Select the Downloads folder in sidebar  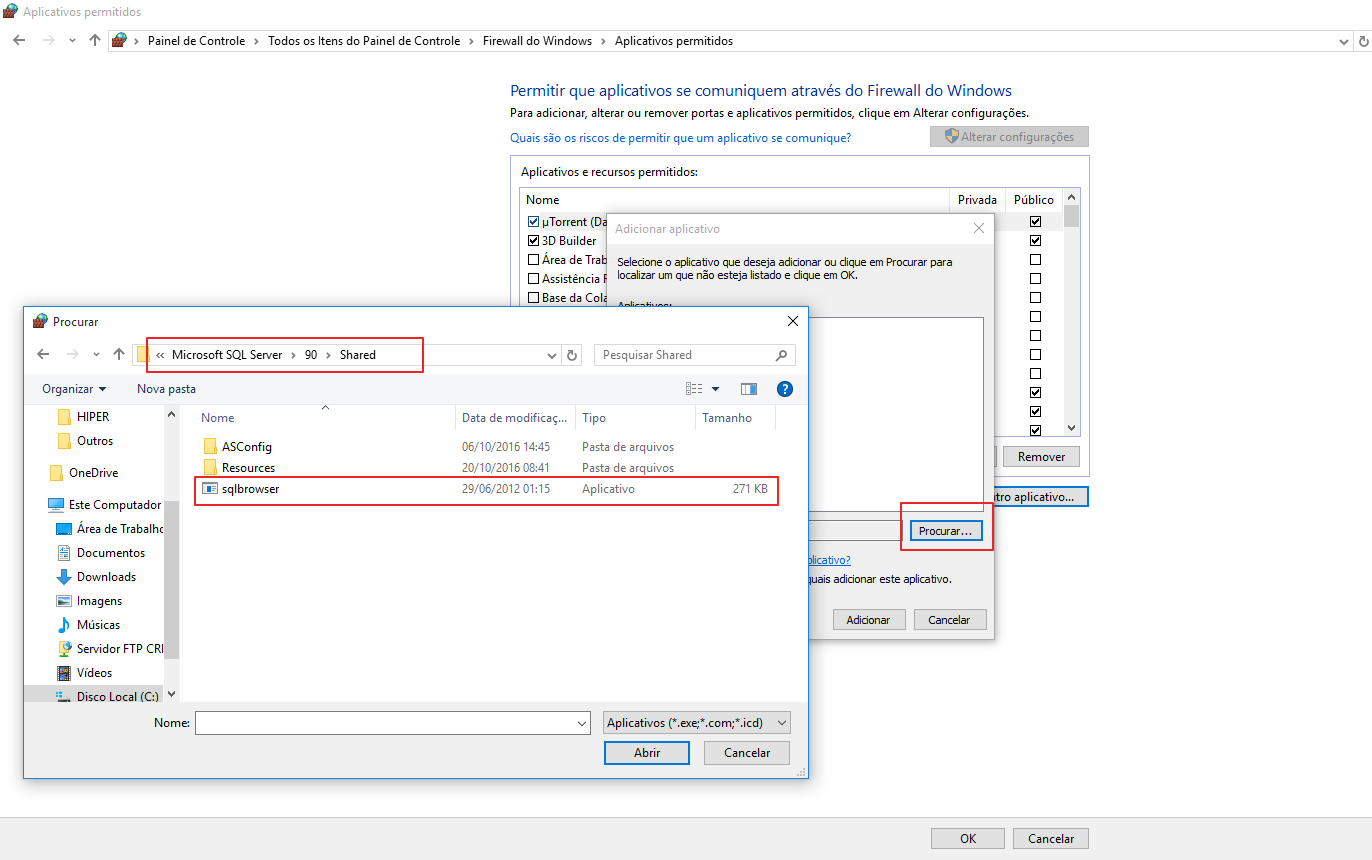(106, 577)
